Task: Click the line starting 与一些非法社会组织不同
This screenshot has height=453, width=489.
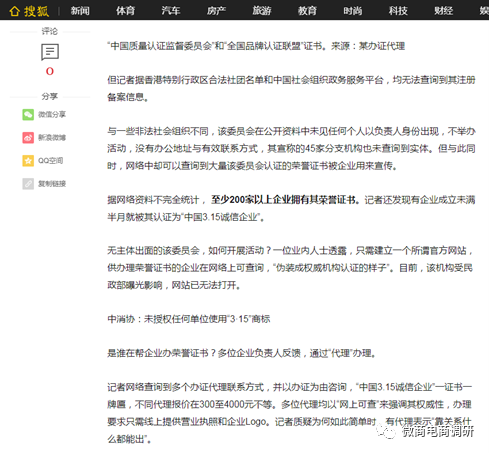Action: point(291,131)
